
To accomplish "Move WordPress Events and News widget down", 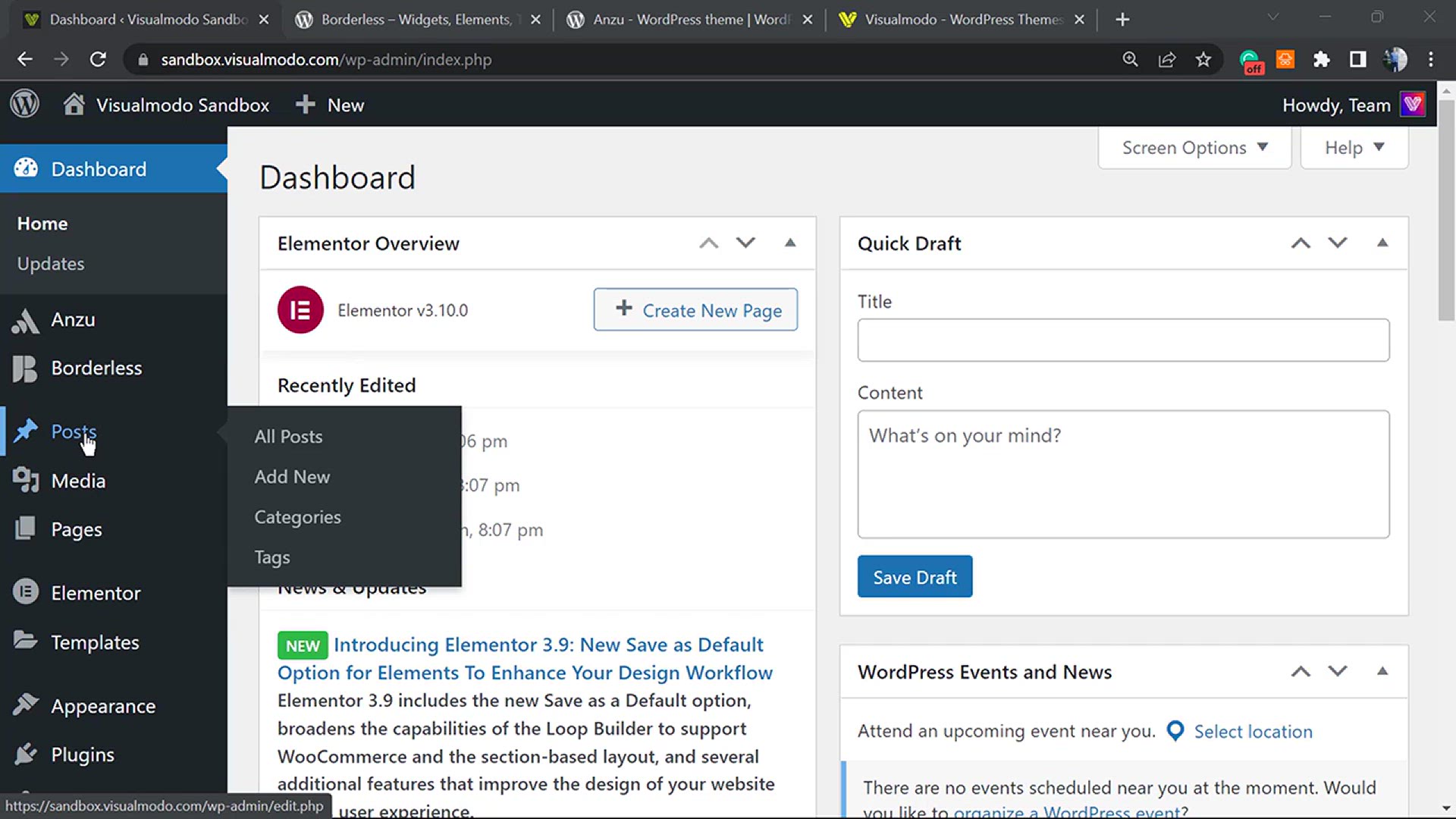I will pos(1338,671).
